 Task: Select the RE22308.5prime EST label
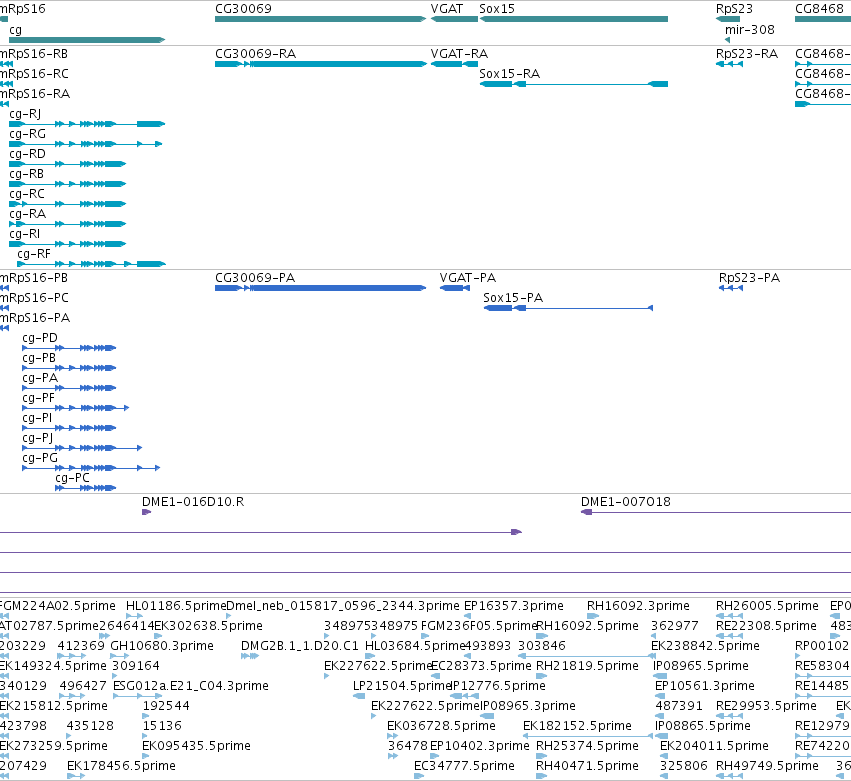point(766,626)
